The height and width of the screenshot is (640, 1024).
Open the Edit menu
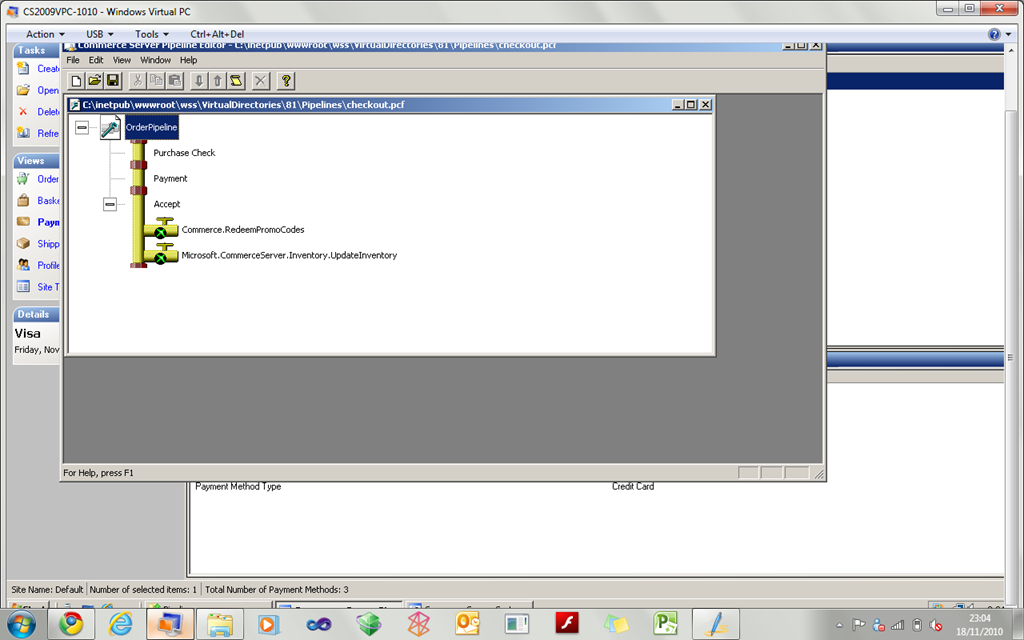[96, 60]
